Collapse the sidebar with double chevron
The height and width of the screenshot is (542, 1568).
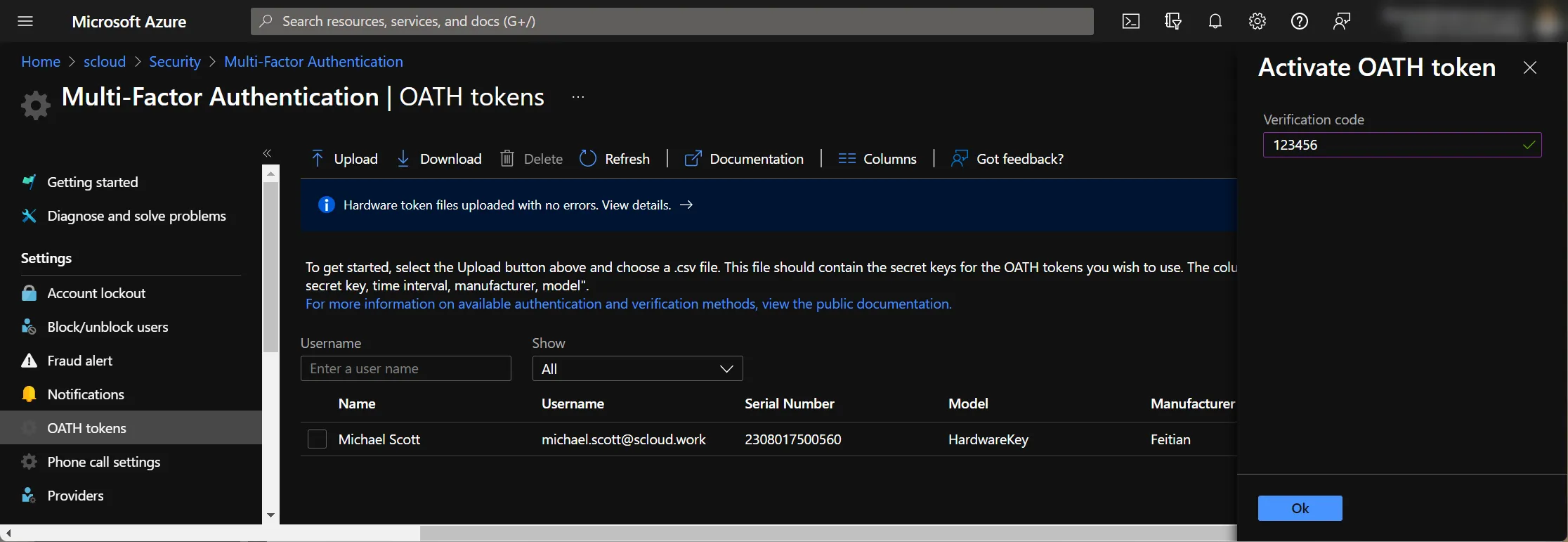(267, 153)
